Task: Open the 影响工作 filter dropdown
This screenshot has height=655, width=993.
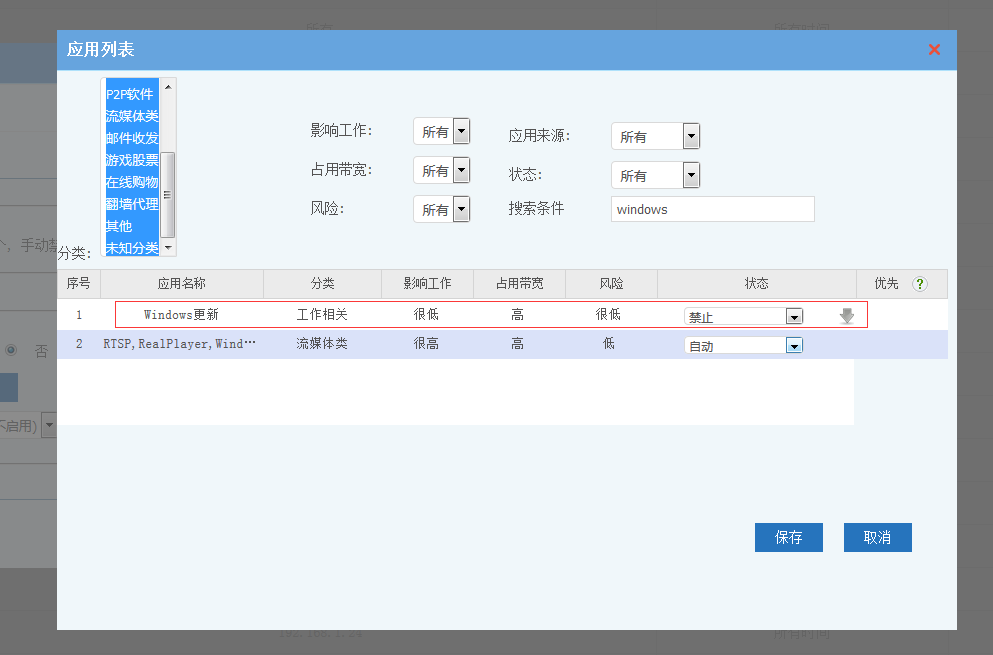Action: [x=461, y=131]
